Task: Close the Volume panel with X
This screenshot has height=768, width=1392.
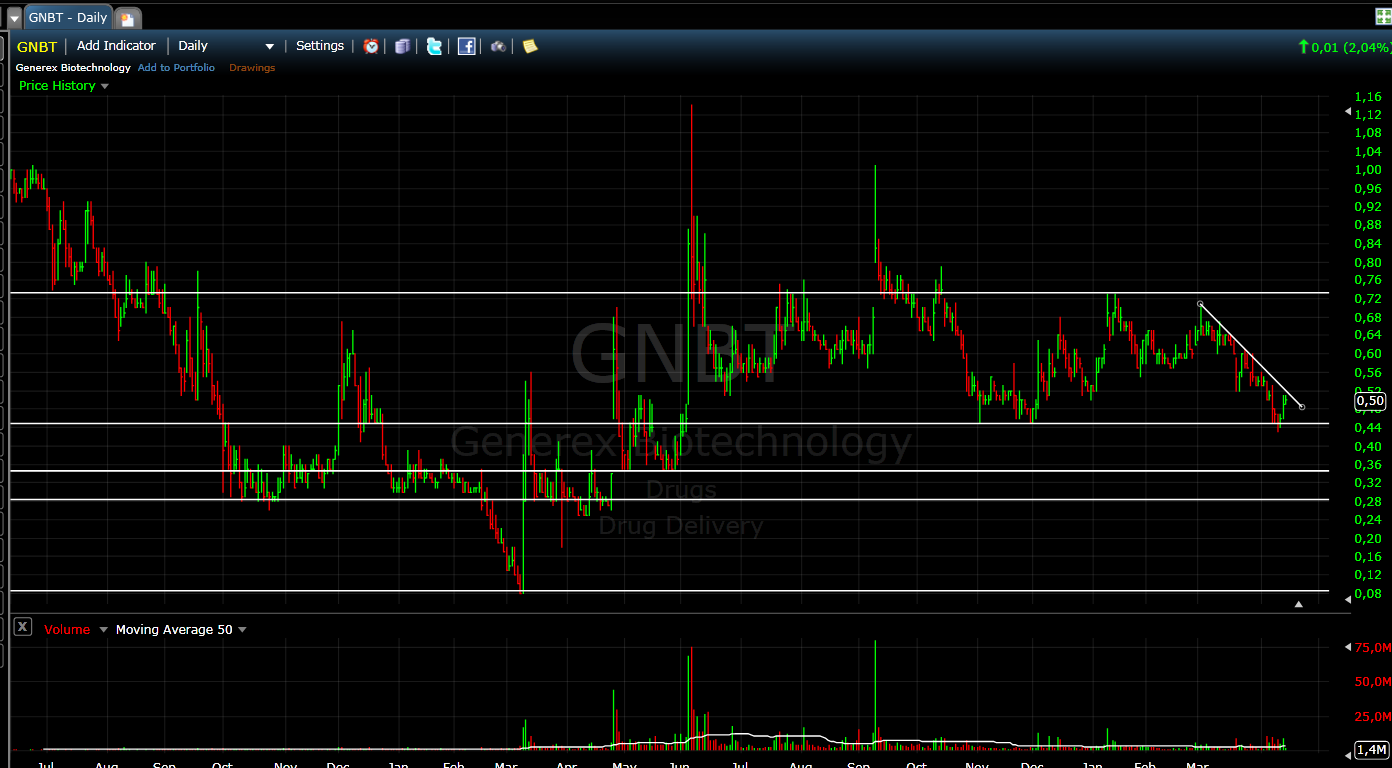Action: [23, 627]
